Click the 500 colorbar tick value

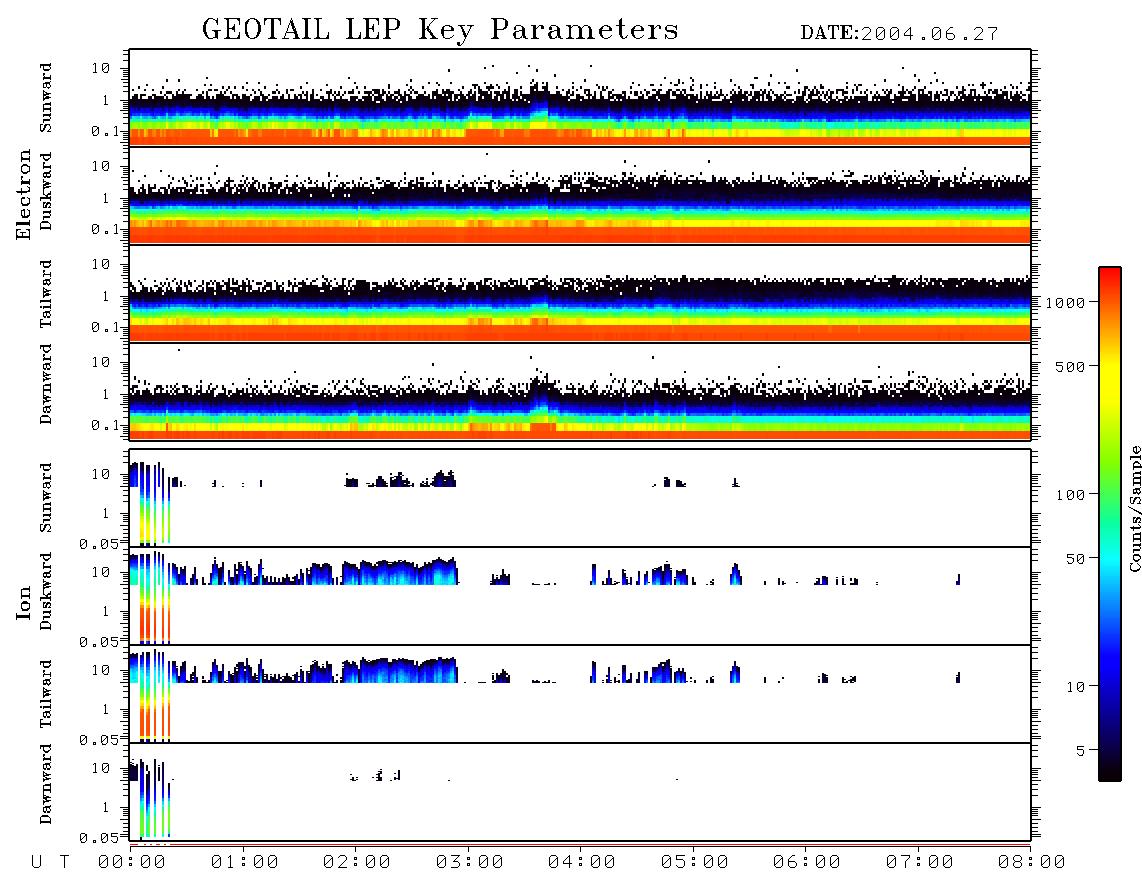click(1070, 367)
